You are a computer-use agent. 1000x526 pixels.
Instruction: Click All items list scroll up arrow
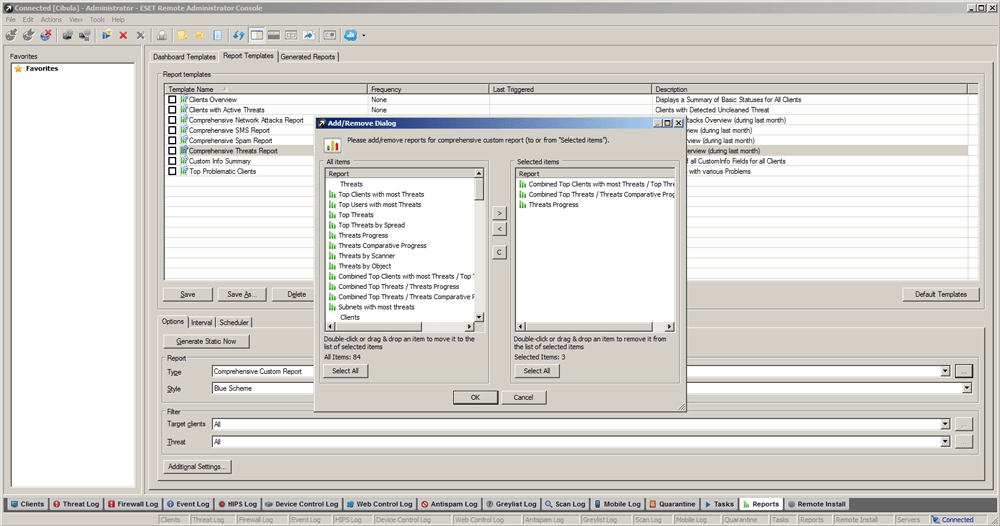479,173
